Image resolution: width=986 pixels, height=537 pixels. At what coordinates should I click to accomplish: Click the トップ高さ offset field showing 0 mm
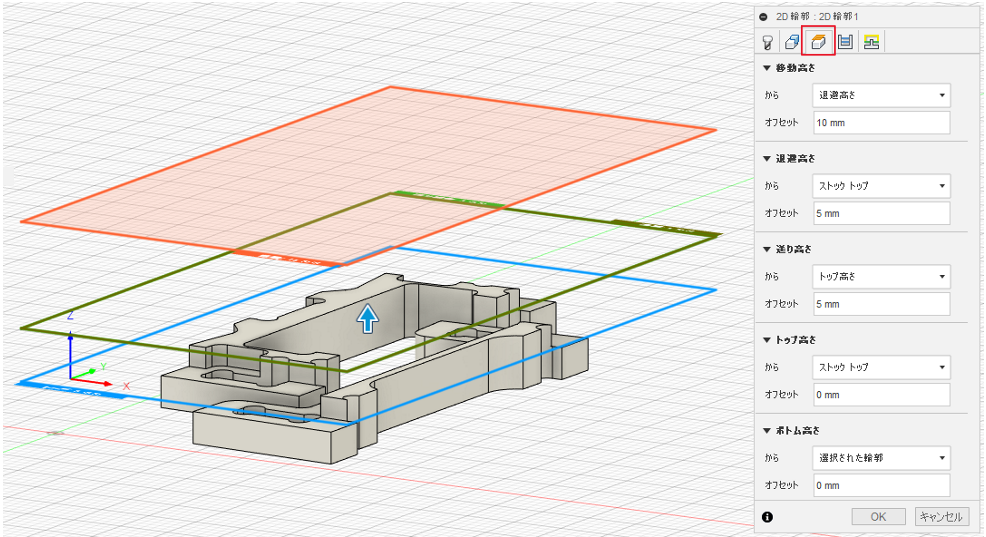pos(881,395)
